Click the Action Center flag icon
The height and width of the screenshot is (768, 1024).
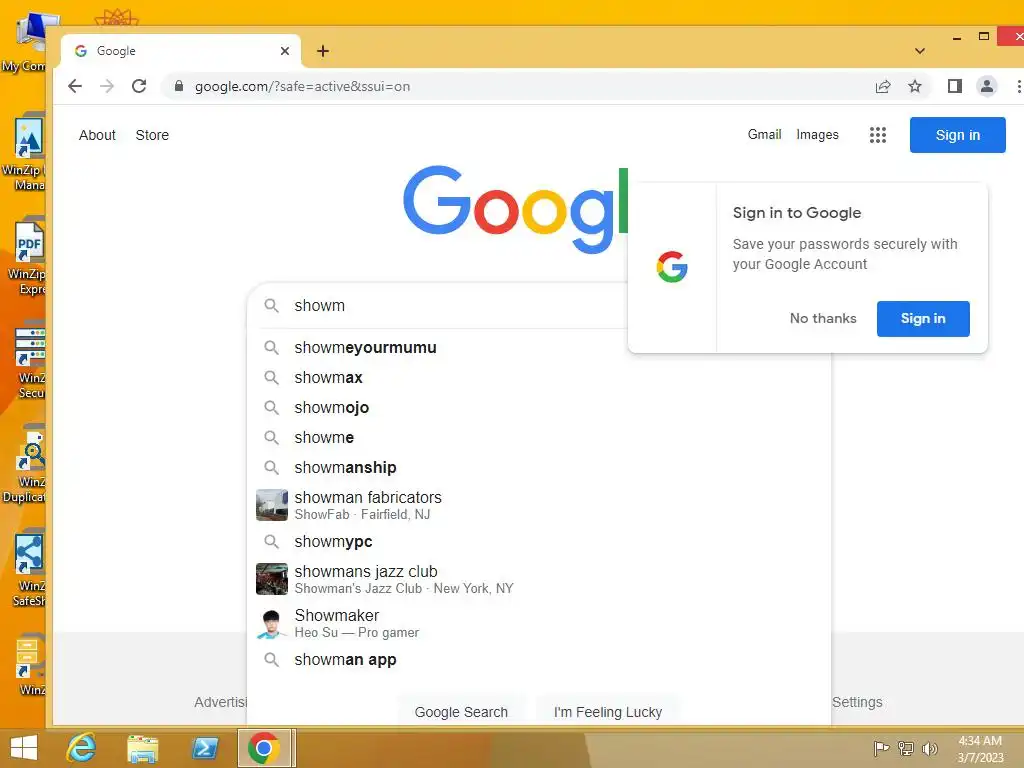point(881,748)
